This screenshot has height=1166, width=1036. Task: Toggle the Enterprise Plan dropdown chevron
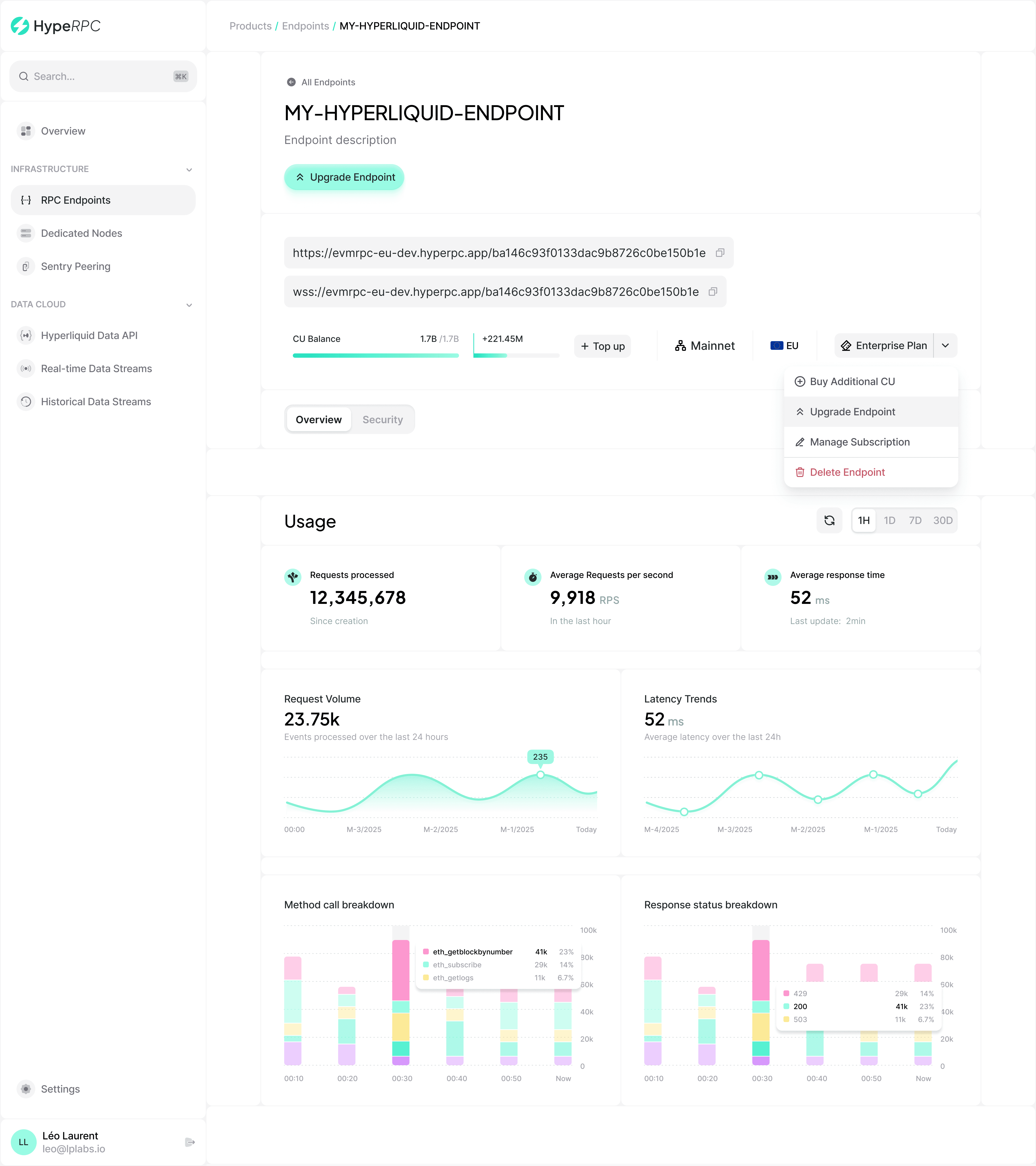[945, 346]
